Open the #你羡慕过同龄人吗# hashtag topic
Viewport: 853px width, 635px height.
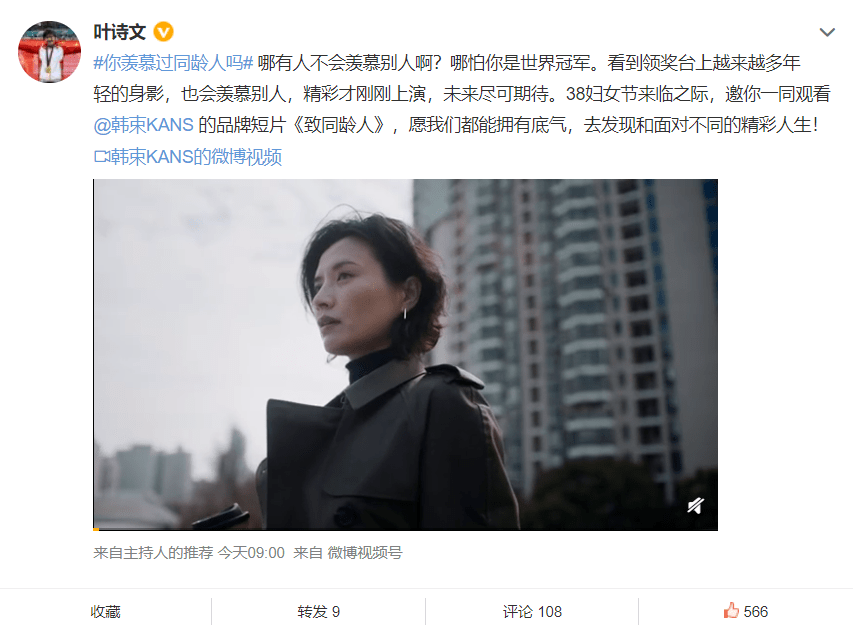click(173, 63)
